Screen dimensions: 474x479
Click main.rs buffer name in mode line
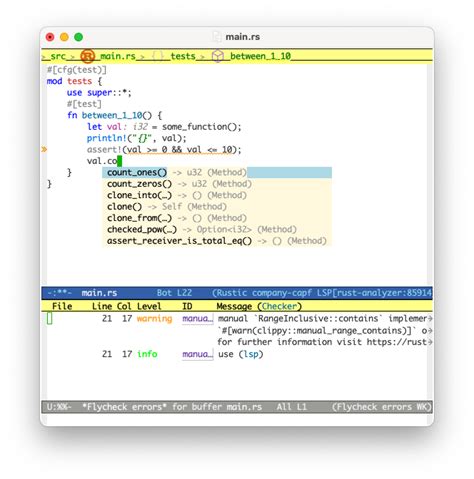(x=99, y=293)
